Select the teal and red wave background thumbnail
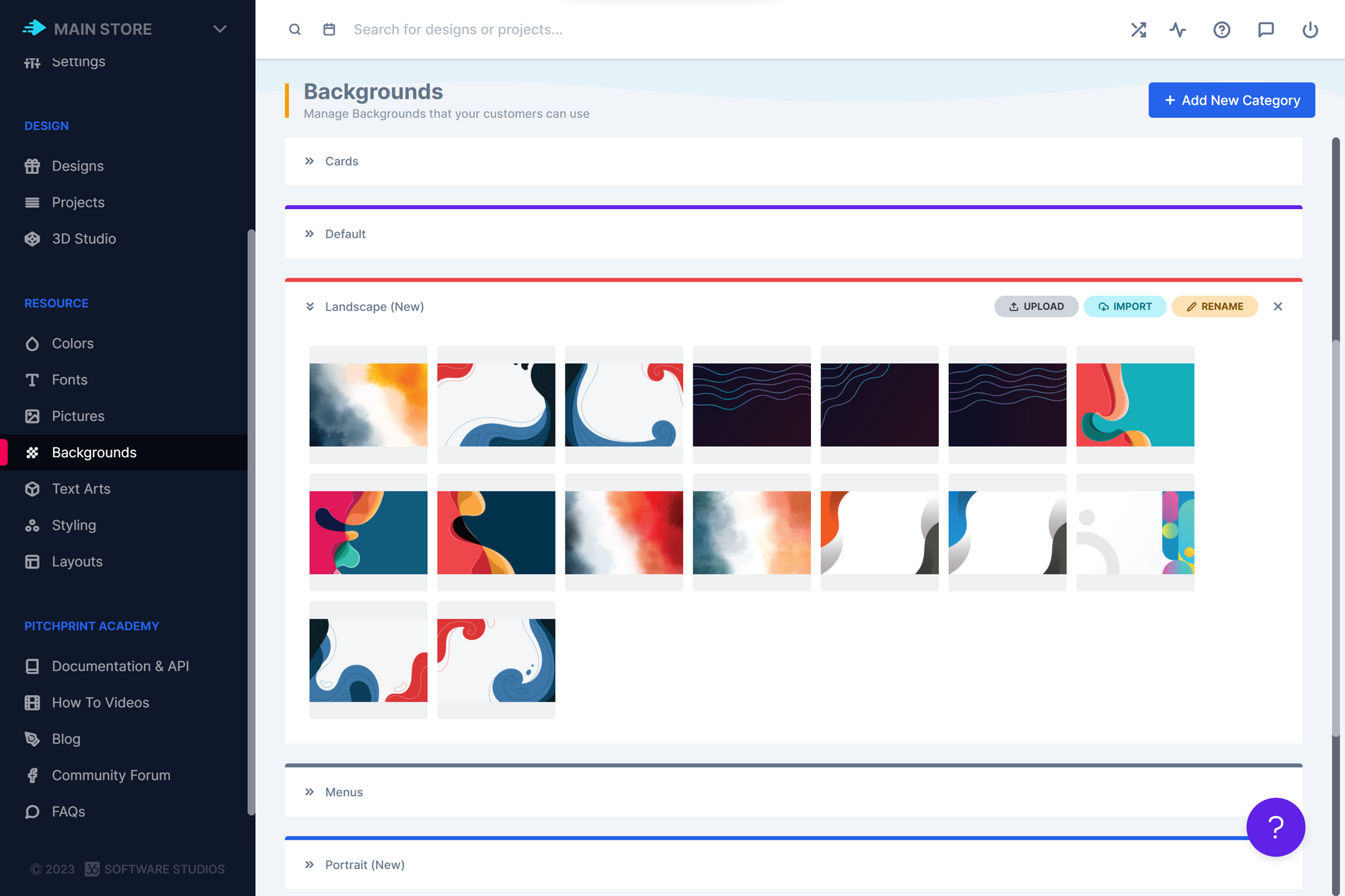This screenshot has height=896, width=1345. pos(1135,405)
